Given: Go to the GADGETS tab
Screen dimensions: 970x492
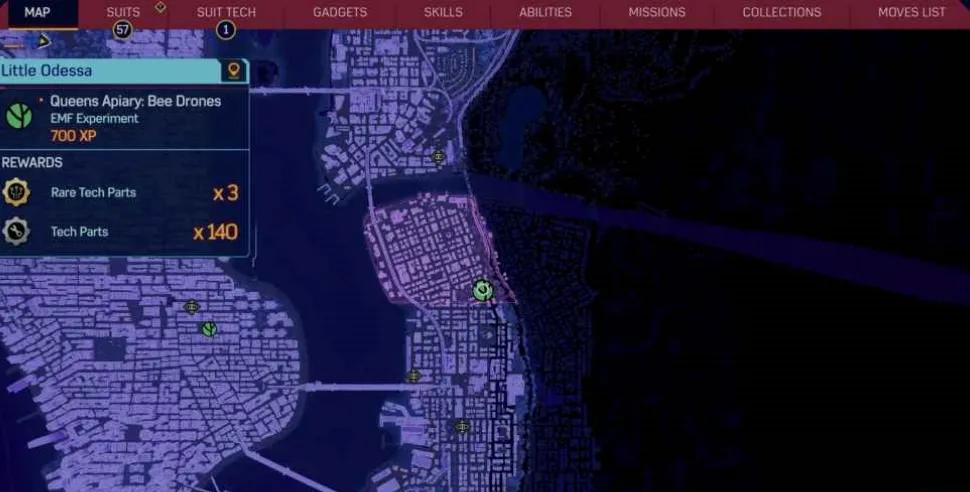Looking at the screenshot, I should [x=340, y=12].
